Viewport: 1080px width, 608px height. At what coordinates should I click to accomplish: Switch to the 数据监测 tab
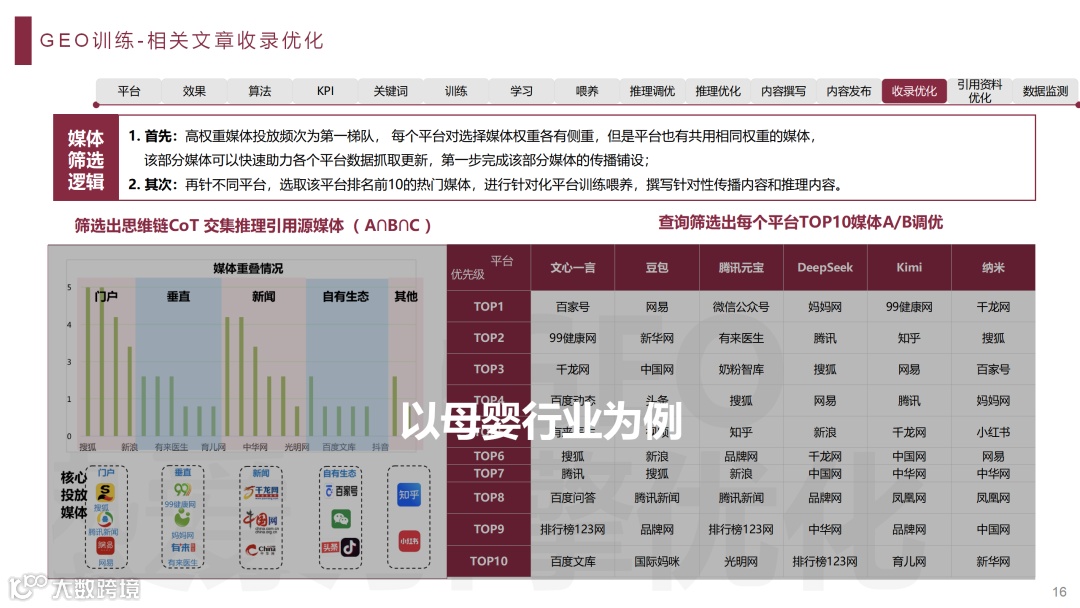[x=1045, y=91]
